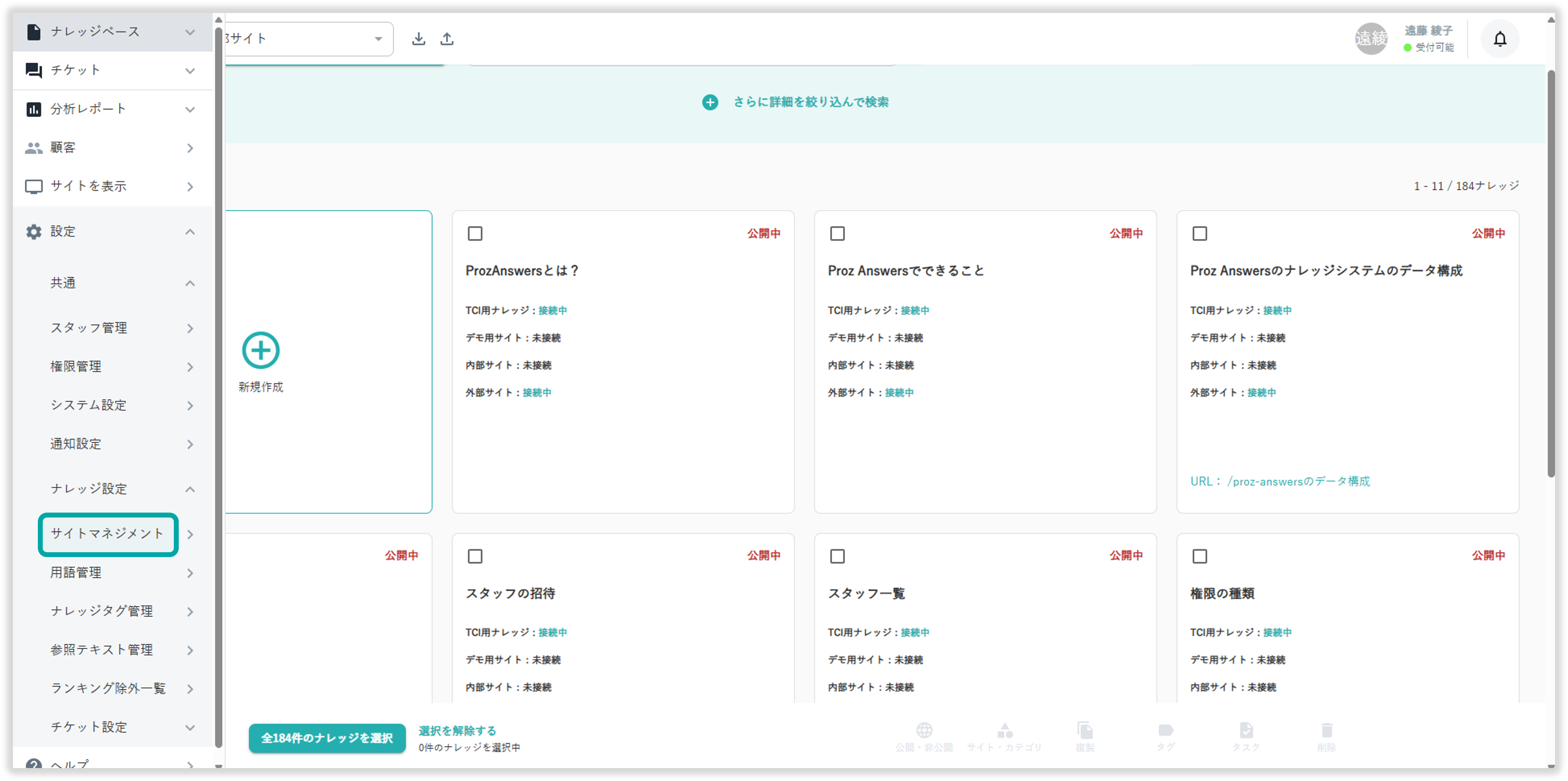Tick the 権限の種類 card checkbox
Image resolution: width=1568 pixels, height=781 pixels.
pos(1199,556)
